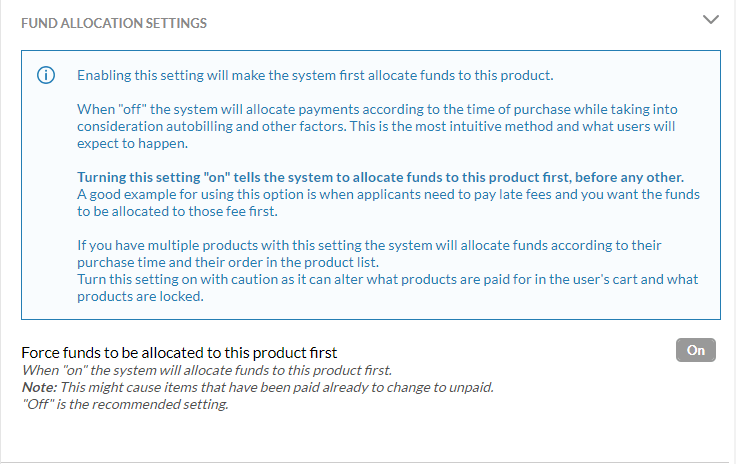
Task: Click the bold "Turning this setting on" sentence
Action: click(x=381, y=177)
